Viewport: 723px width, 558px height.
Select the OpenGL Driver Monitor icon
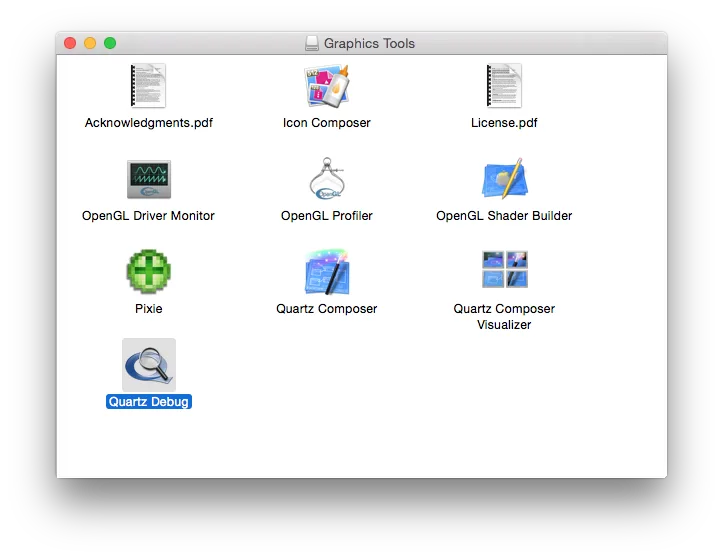148,179
